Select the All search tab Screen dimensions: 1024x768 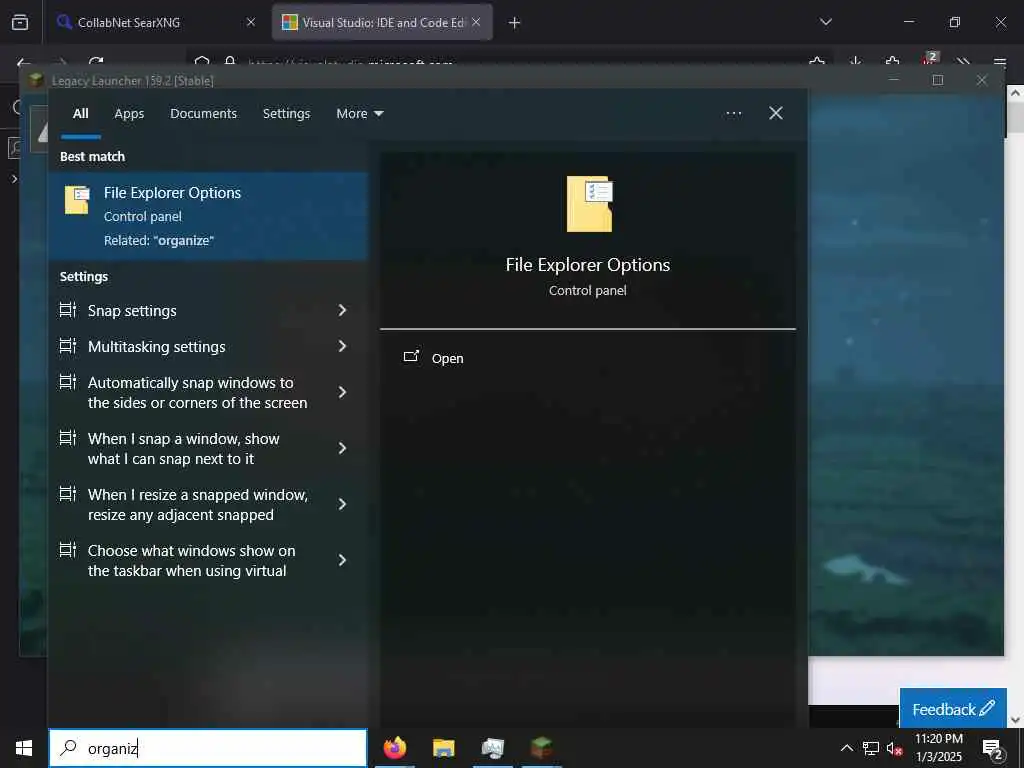tap(80, 114)
